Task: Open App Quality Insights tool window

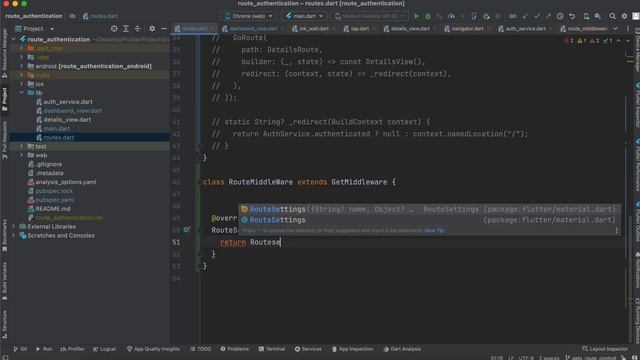Action: [153, 349]
